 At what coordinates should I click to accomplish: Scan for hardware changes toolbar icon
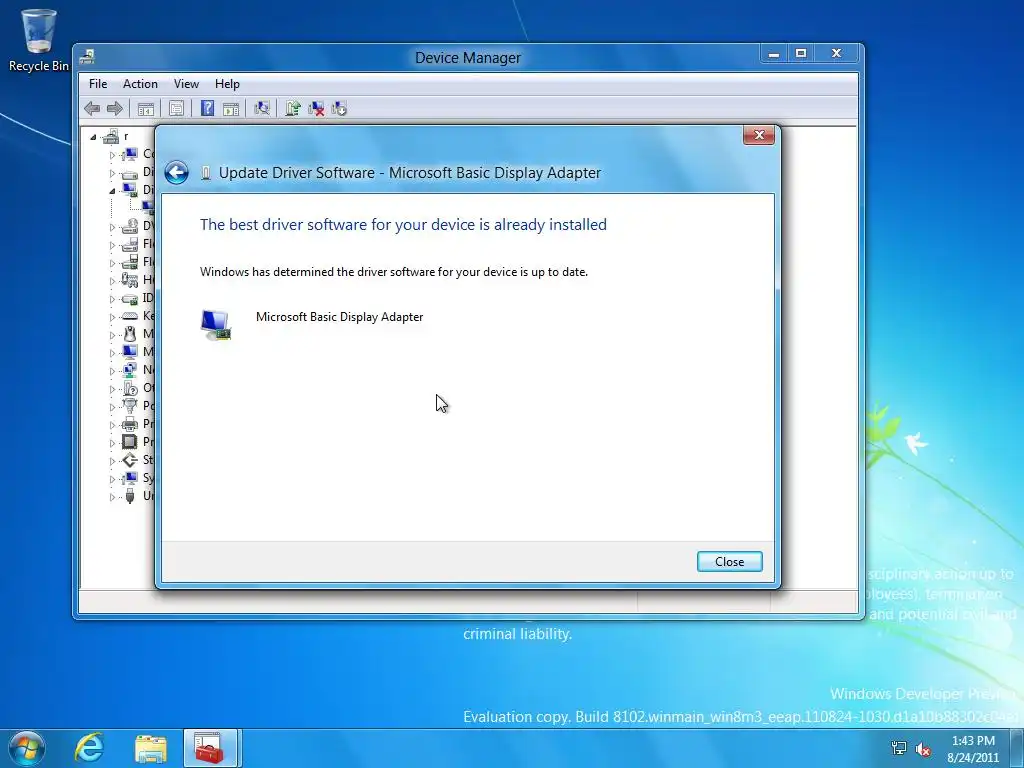click(262, 108)
